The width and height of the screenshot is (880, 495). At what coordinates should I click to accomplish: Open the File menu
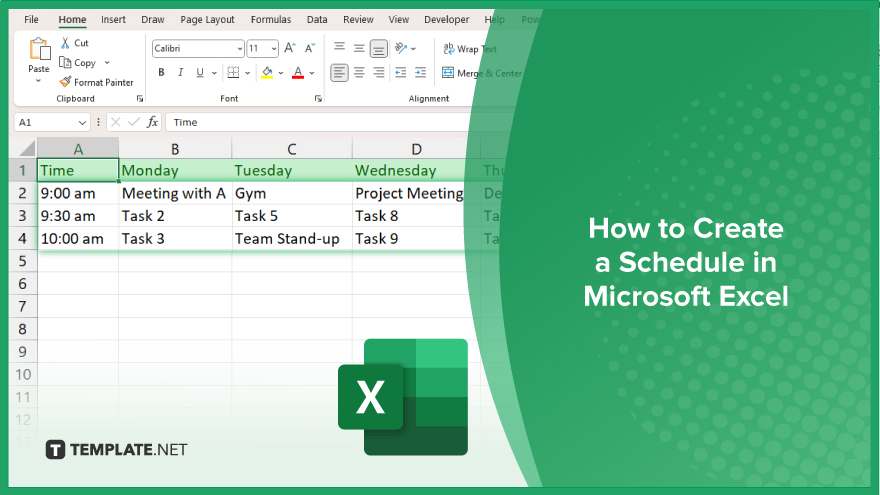point(31,20)
